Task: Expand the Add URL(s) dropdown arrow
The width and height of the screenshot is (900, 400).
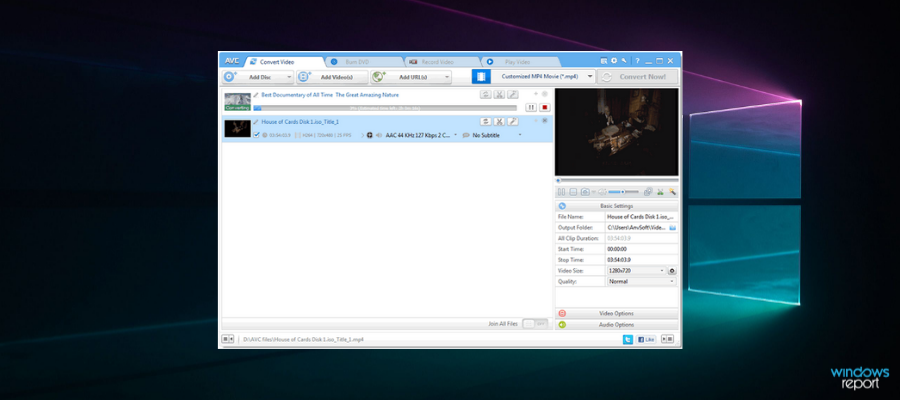Action: pyautogui.click(x=447, y=77)
